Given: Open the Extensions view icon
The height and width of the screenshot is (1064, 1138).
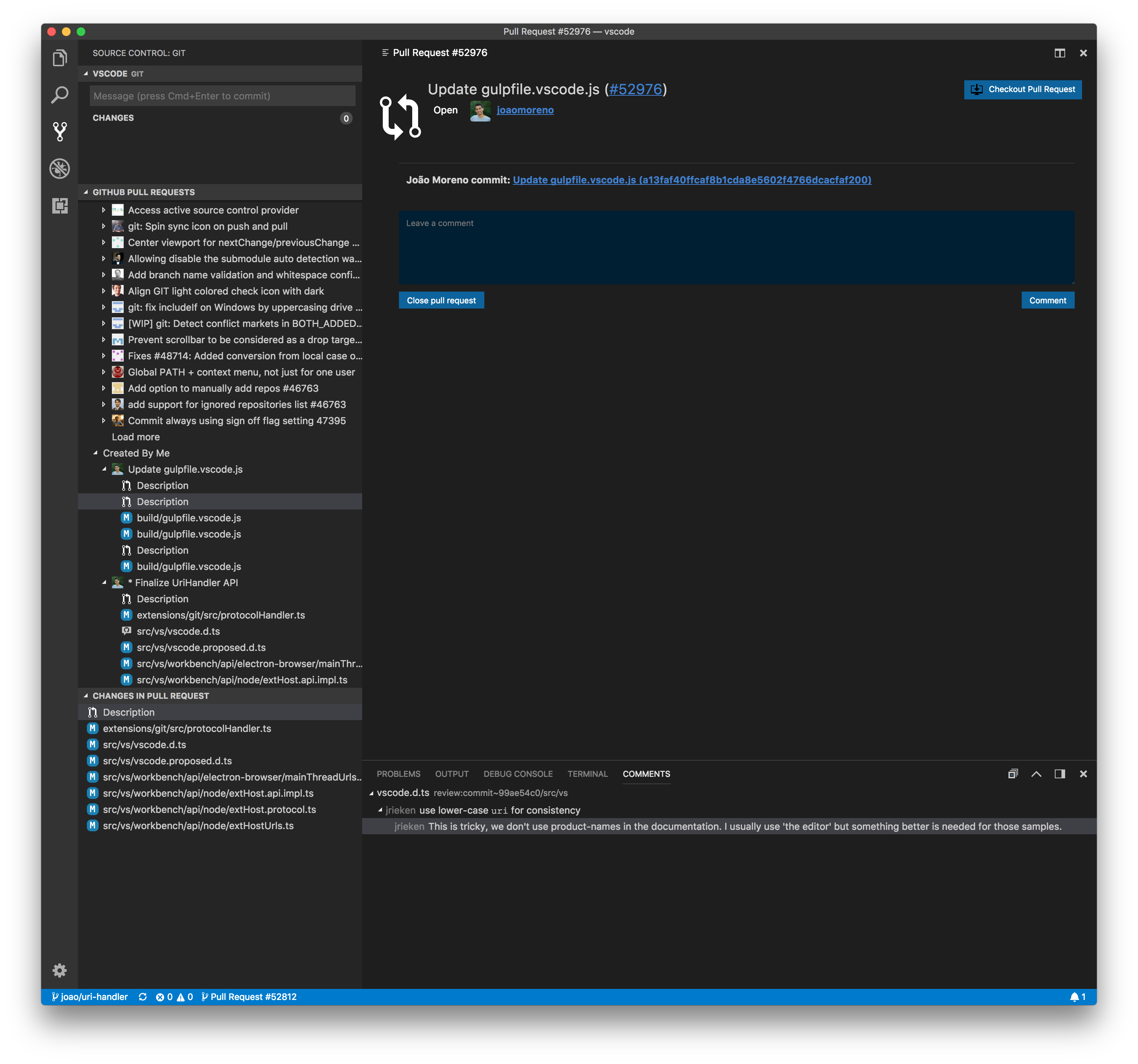Looking at the screenshot, I should click(60, 205).
